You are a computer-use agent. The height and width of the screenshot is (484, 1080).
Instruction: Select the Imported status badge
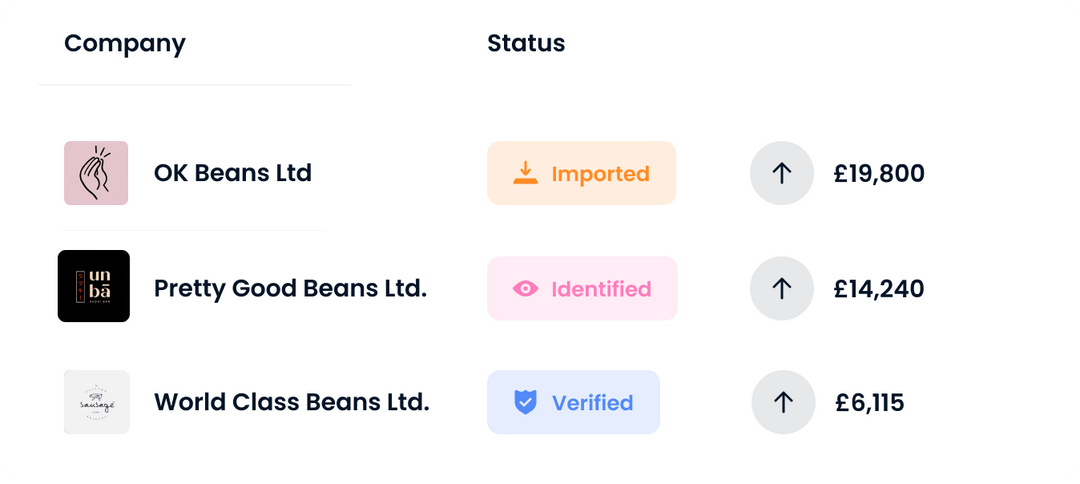point(581,173)
